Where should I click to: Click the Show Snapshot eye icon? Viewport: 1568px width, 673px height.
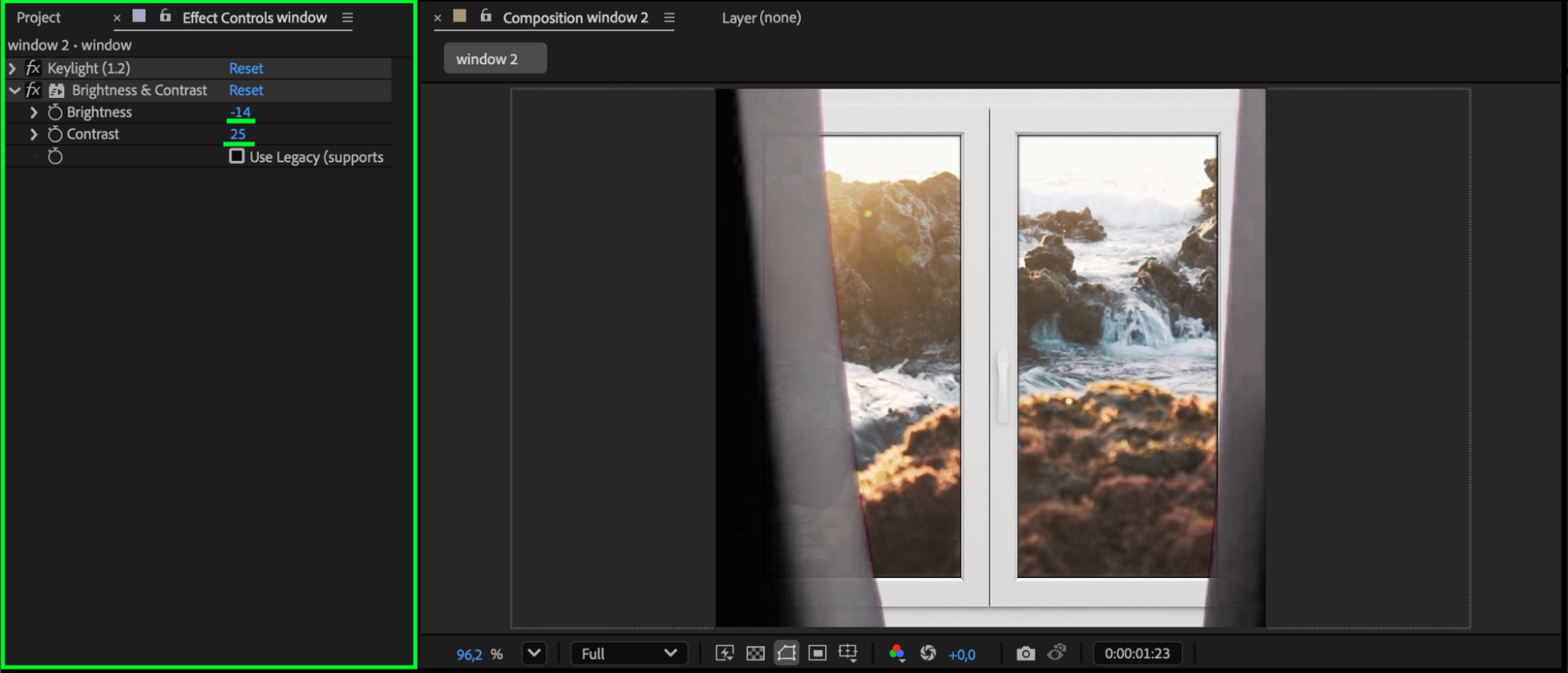(1057, 653)
